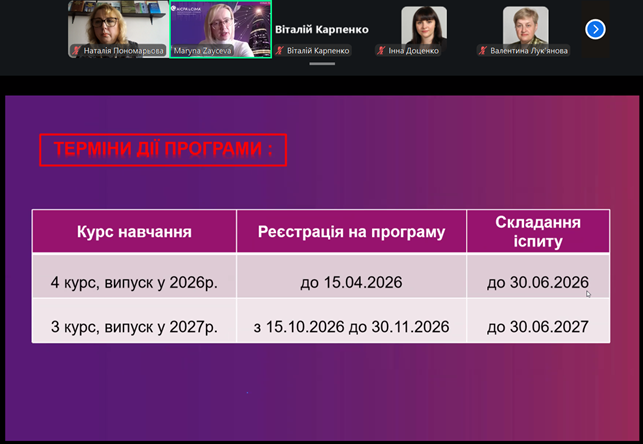Click muted mic icon beside Валентина Лук'янова

coord(483,50)
